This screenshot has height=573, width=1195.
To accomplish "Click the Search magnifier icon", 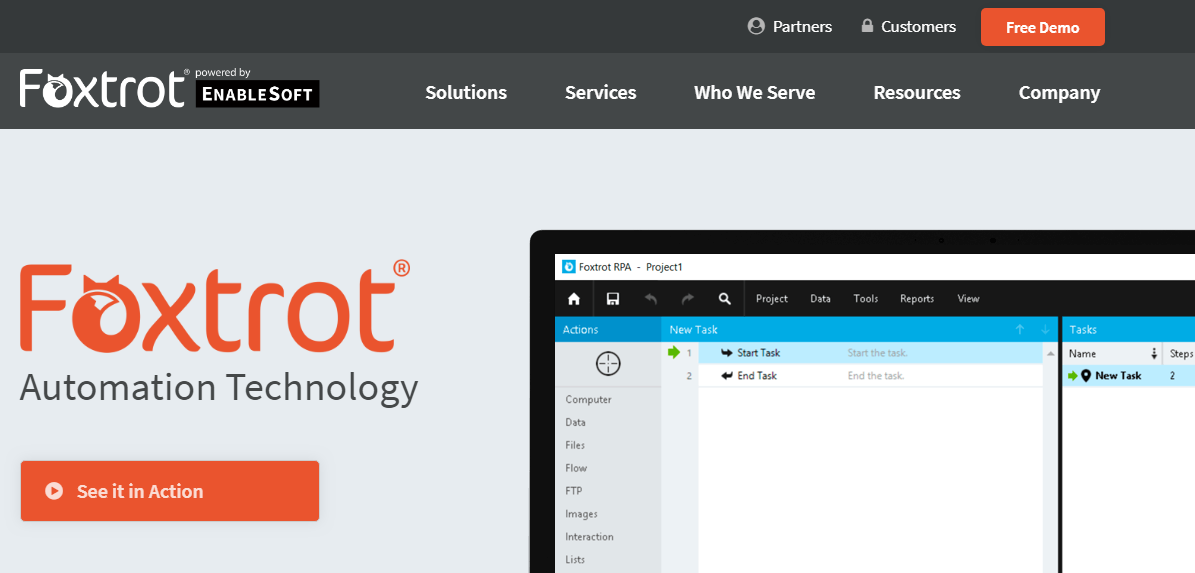I will pyautogui.click(x=724, y=298).
